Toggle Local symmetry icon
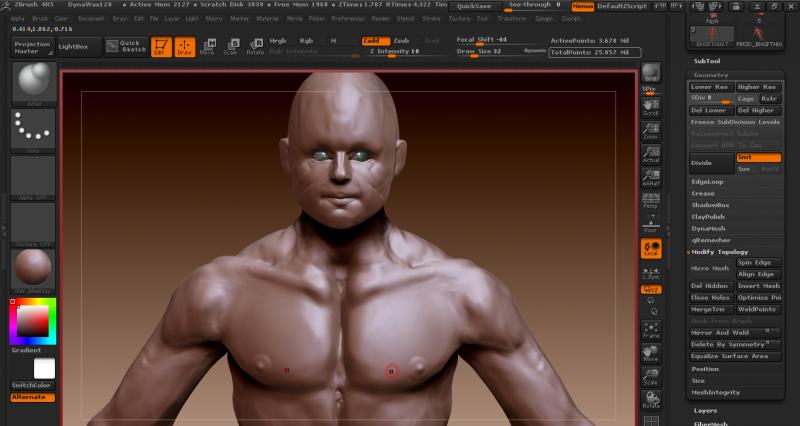The height and width of the screenshot is (426, 800). tap(651, 248)
